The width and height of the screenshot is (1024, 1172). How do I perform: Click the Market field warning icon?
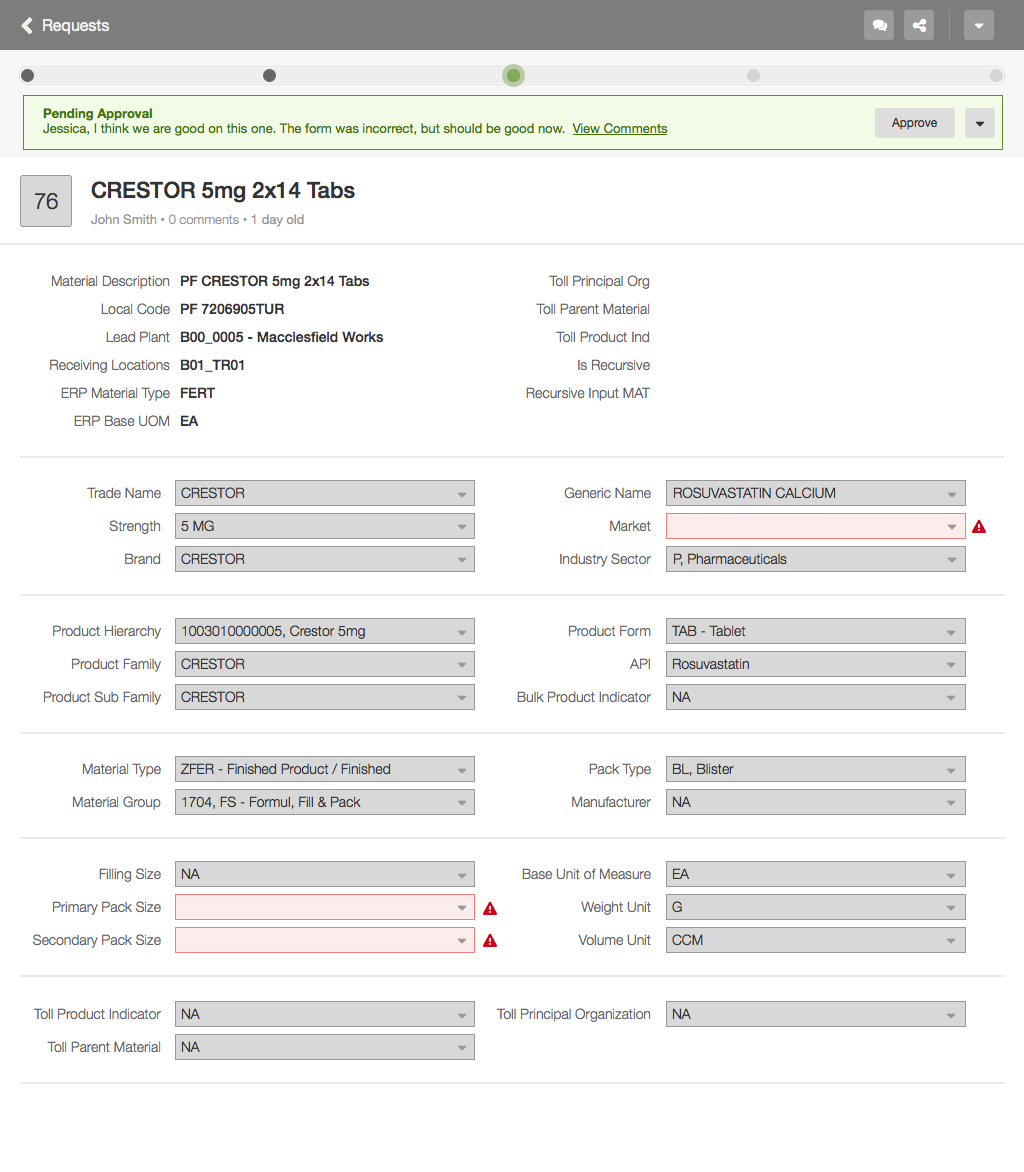click(979, 526)
